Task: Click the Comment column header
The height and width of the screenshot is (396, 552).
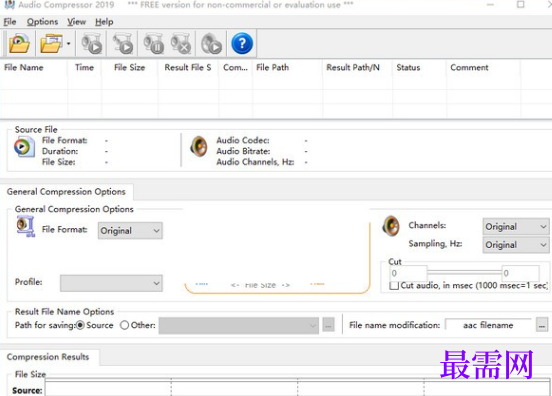Action: pyautogui.click(x=483, y=68)
